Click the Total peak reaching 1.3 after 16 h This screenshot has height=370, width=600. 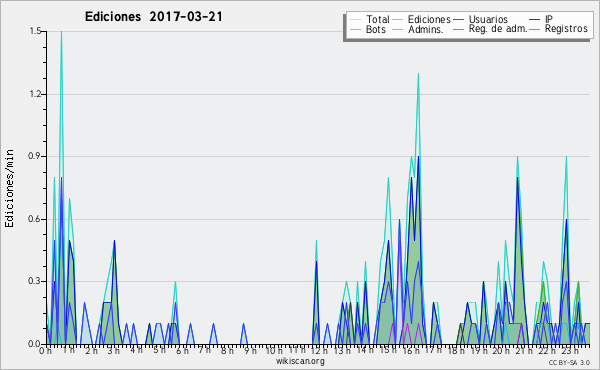coord(418,73)
